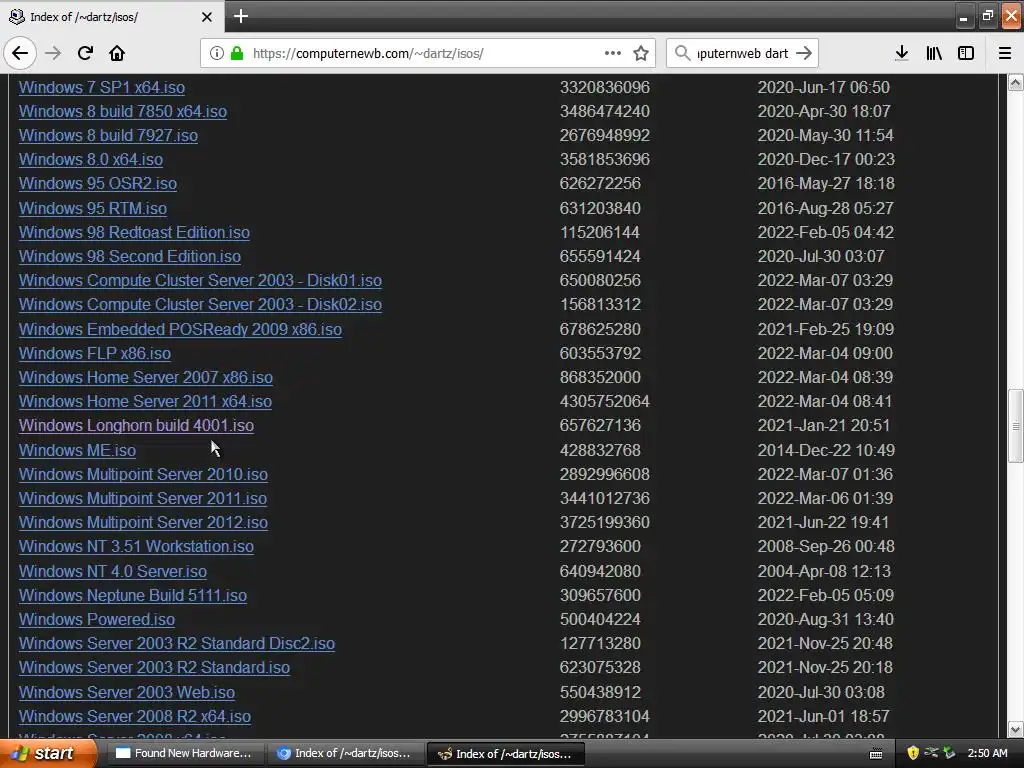Open Windows Home Server 2007 x86.iso
This screenshot has height=768, width=1024.
(x=146, y=377)
